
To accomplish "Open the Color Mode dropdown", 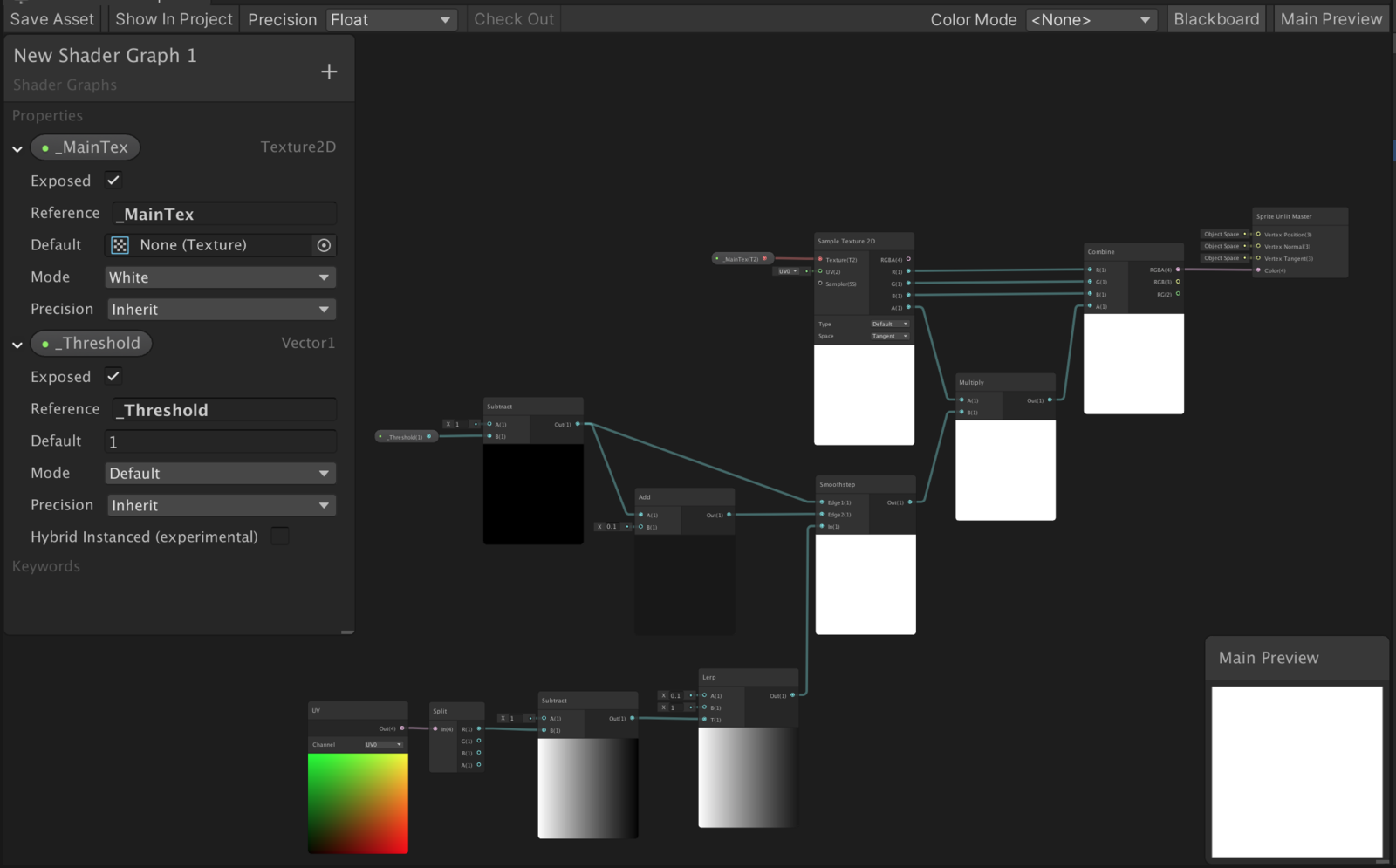I will (x=1091, y=18).
